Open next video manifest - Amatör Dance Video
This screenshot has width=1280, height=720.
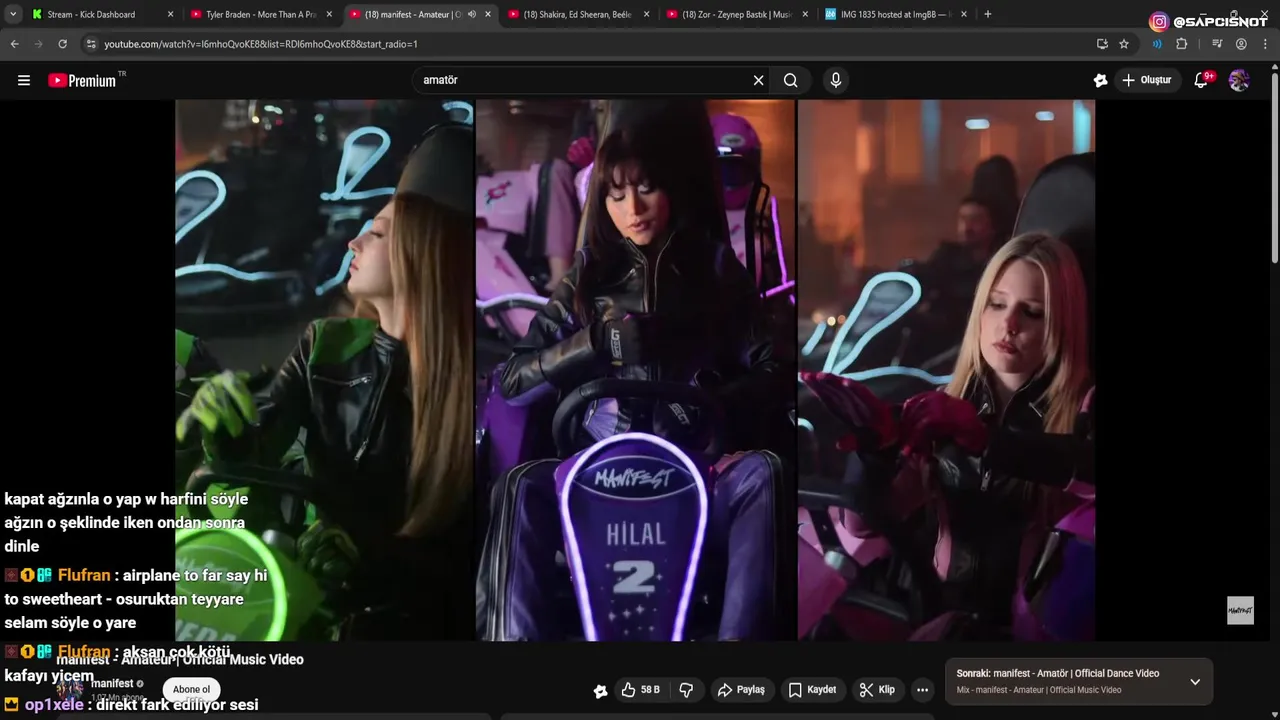tap(1058, 674)
